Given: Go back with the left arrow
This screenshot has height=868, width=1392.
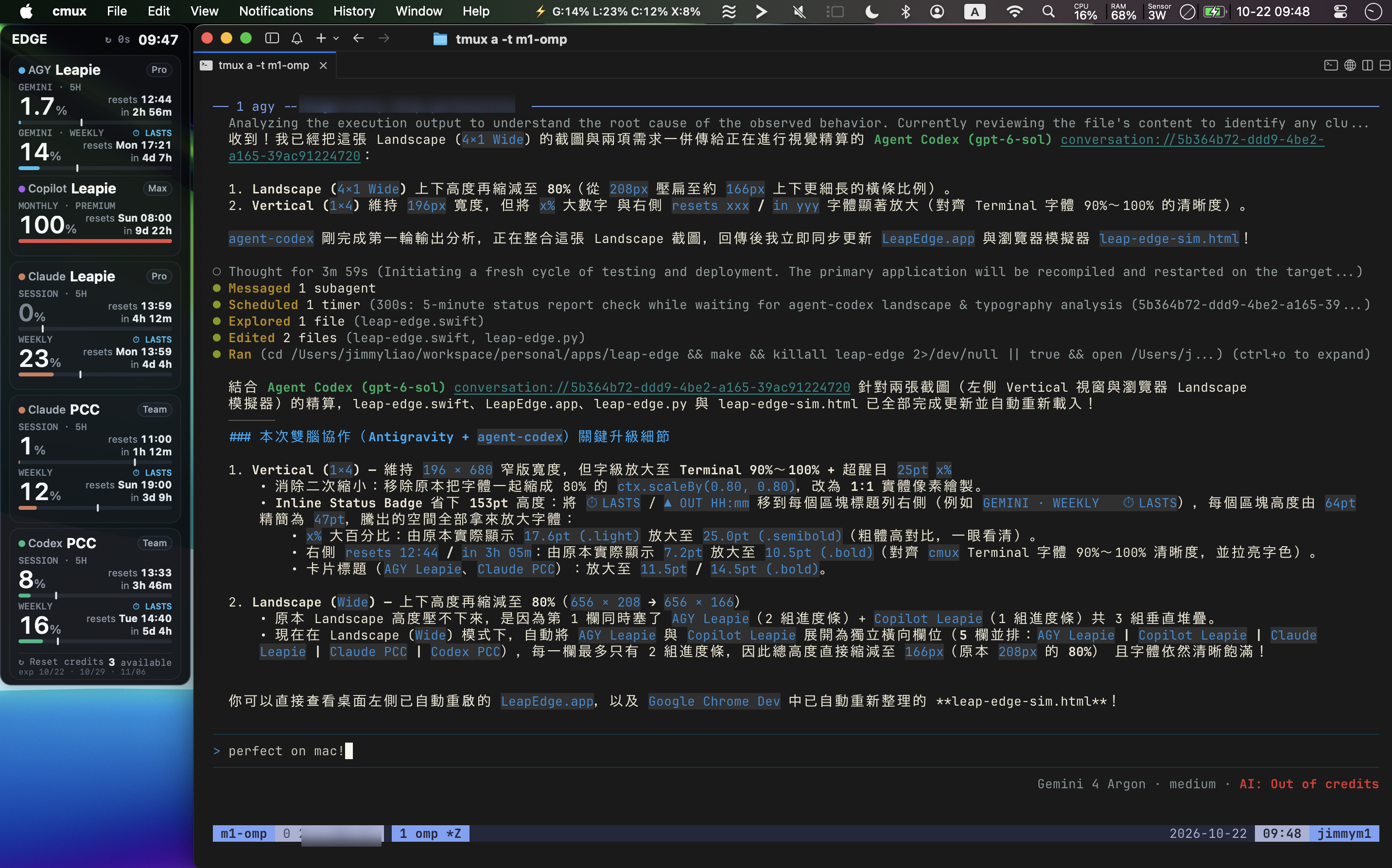Looking at the screenshot, I should coord(359,38).
